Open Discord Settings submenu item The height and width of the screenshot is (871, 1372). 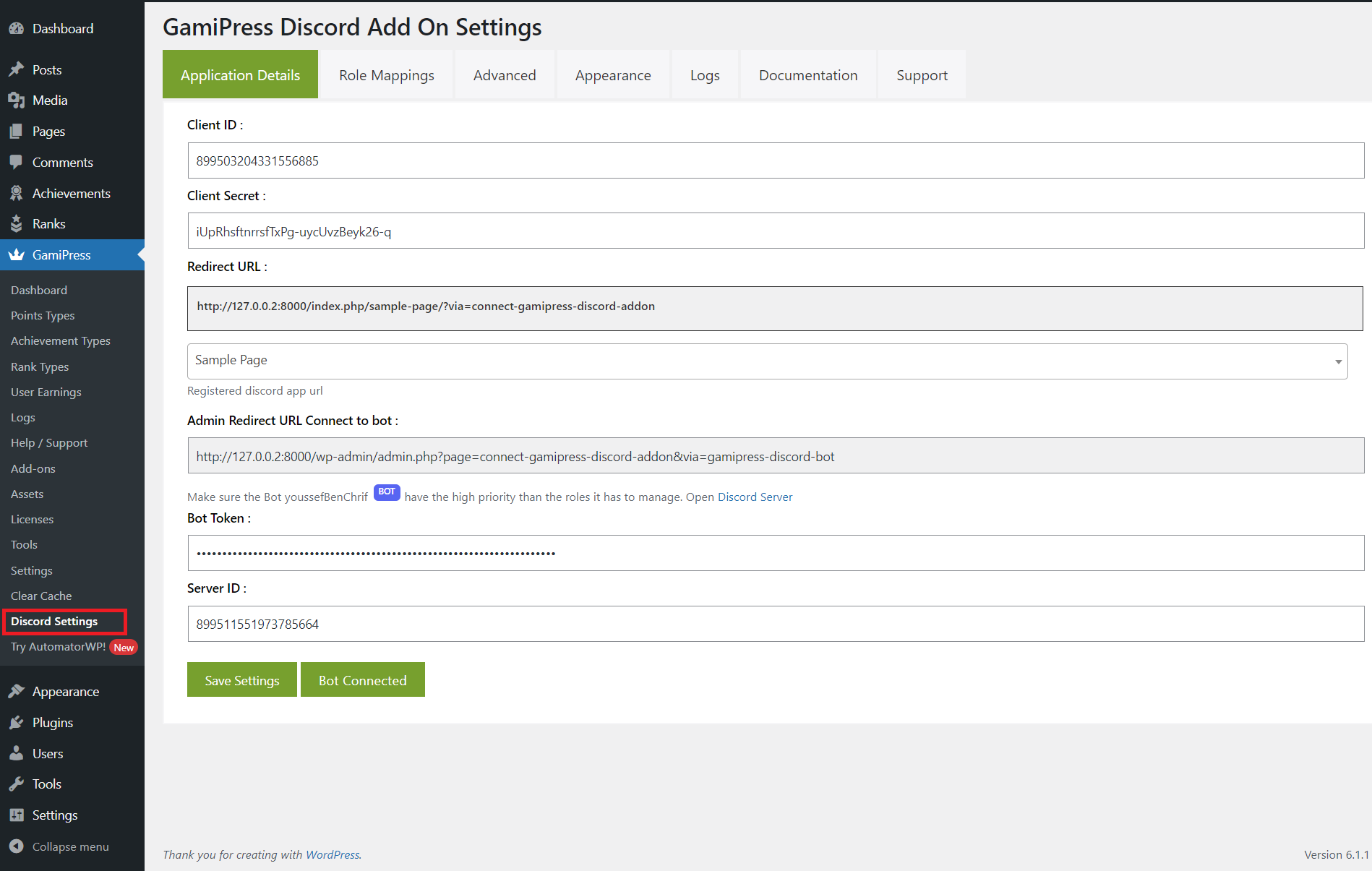54,622
